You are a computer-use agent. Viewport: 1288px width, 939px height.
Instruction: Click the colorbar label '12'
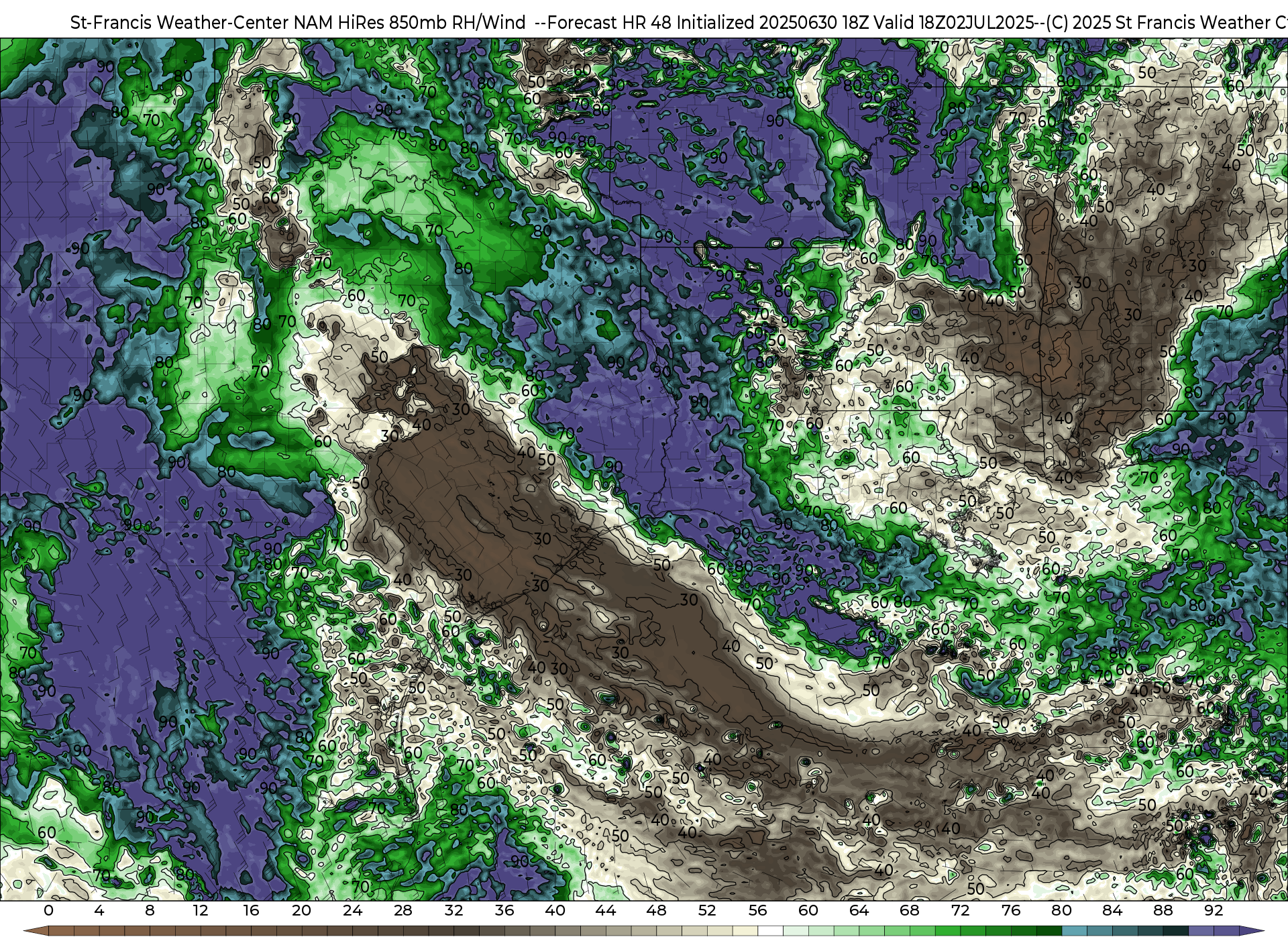(x=201, y=911)
